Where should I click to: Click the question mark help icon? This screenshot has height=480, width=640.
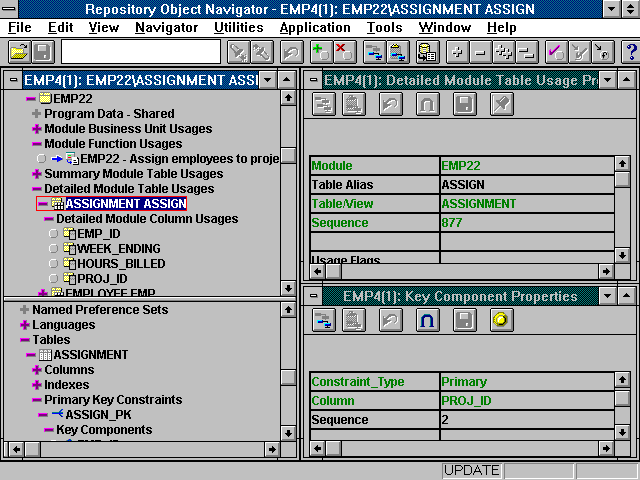631,51
